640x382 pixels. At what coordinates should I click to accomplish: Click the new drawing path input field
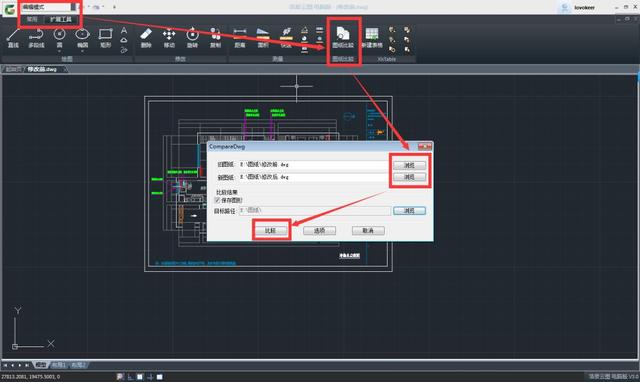click(313, 177)
